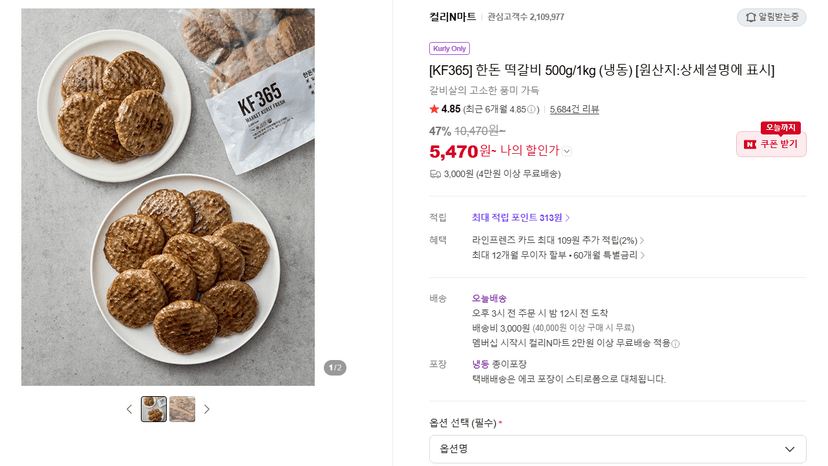Screen dimensions: 828x466
Task: Click the delivery truck icon by 3,000원
Action: [435, 174]
